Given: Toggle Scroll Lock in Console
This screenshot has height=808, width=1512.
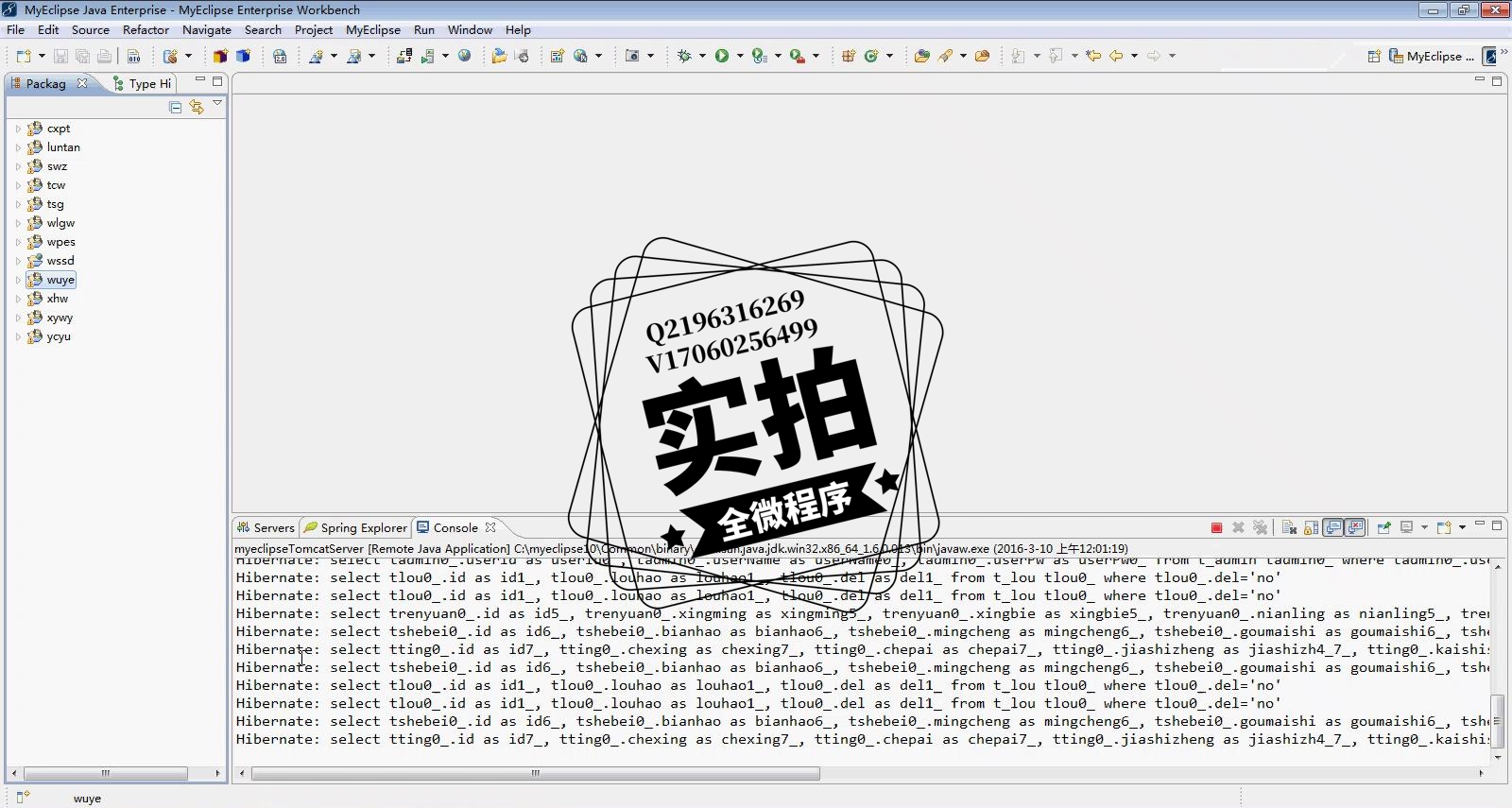Looking at the screenshot, I should click(1312, 528).
